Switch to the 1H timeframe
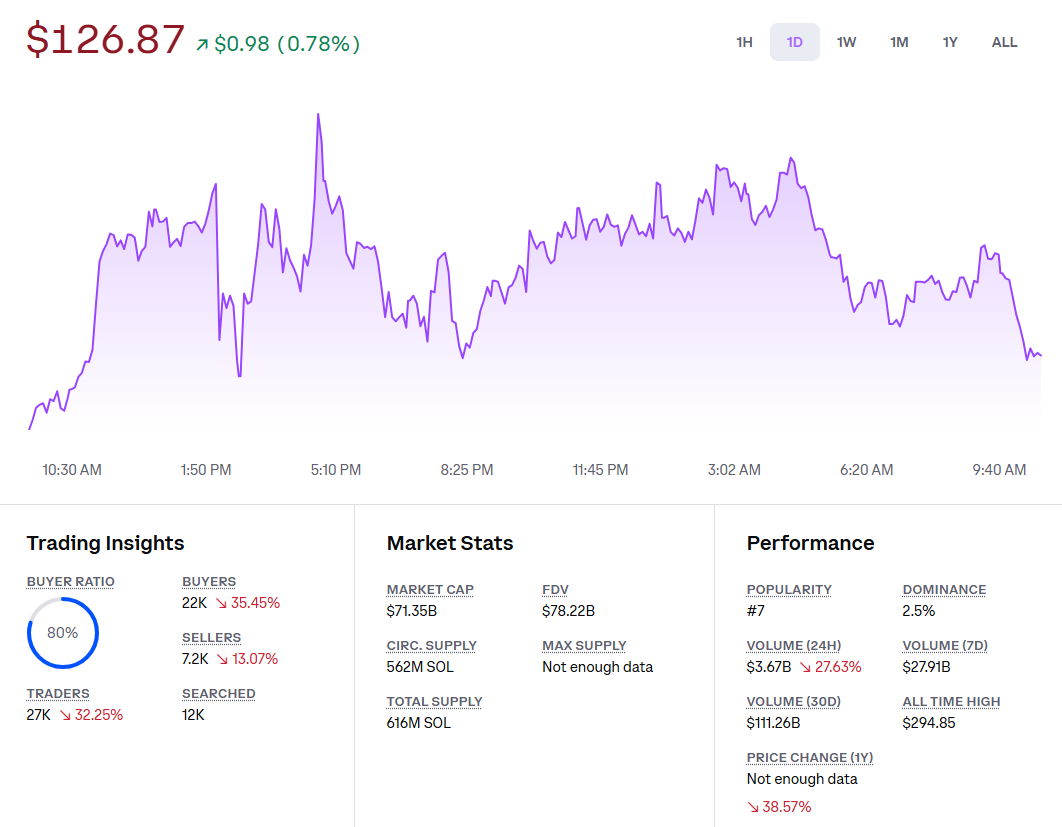Viewport: 1062px width, 827px height. [744, 42]
